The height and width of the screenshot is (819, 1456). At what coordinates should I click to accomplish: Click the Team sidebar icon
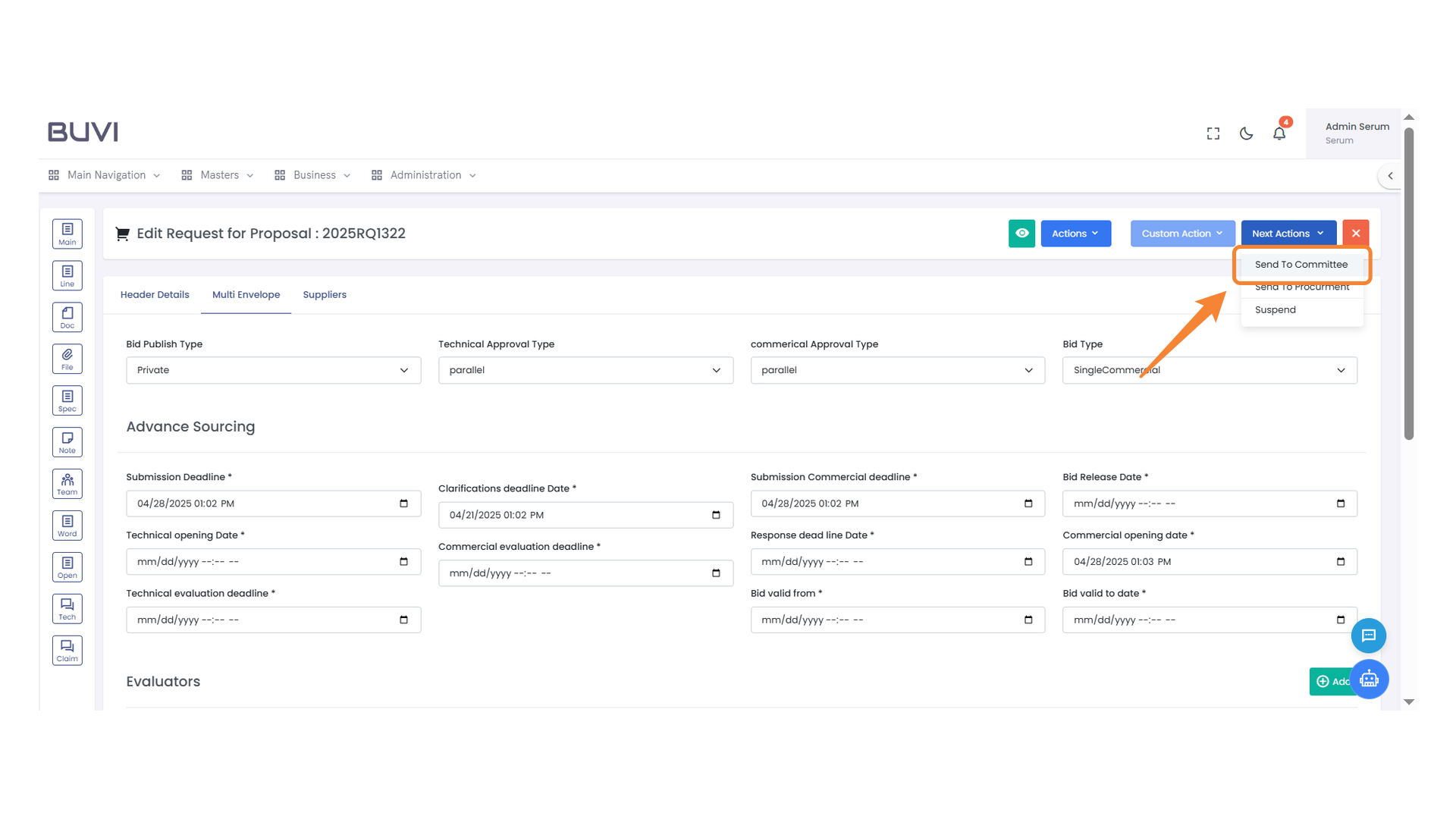[67, 484]
